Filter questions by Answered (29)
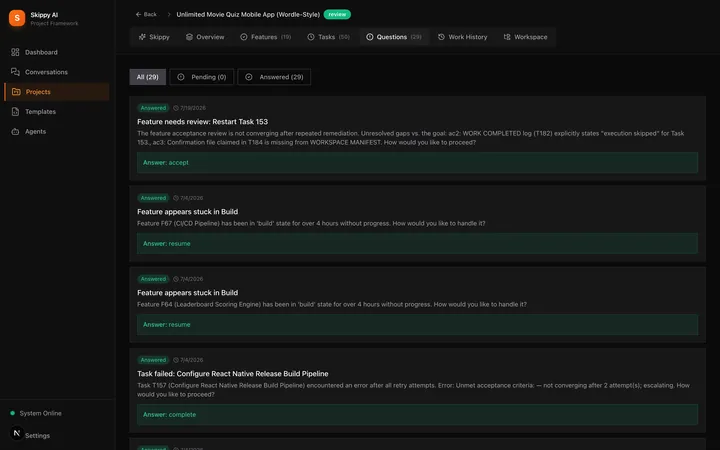720x450 pixels. (274, 77)
